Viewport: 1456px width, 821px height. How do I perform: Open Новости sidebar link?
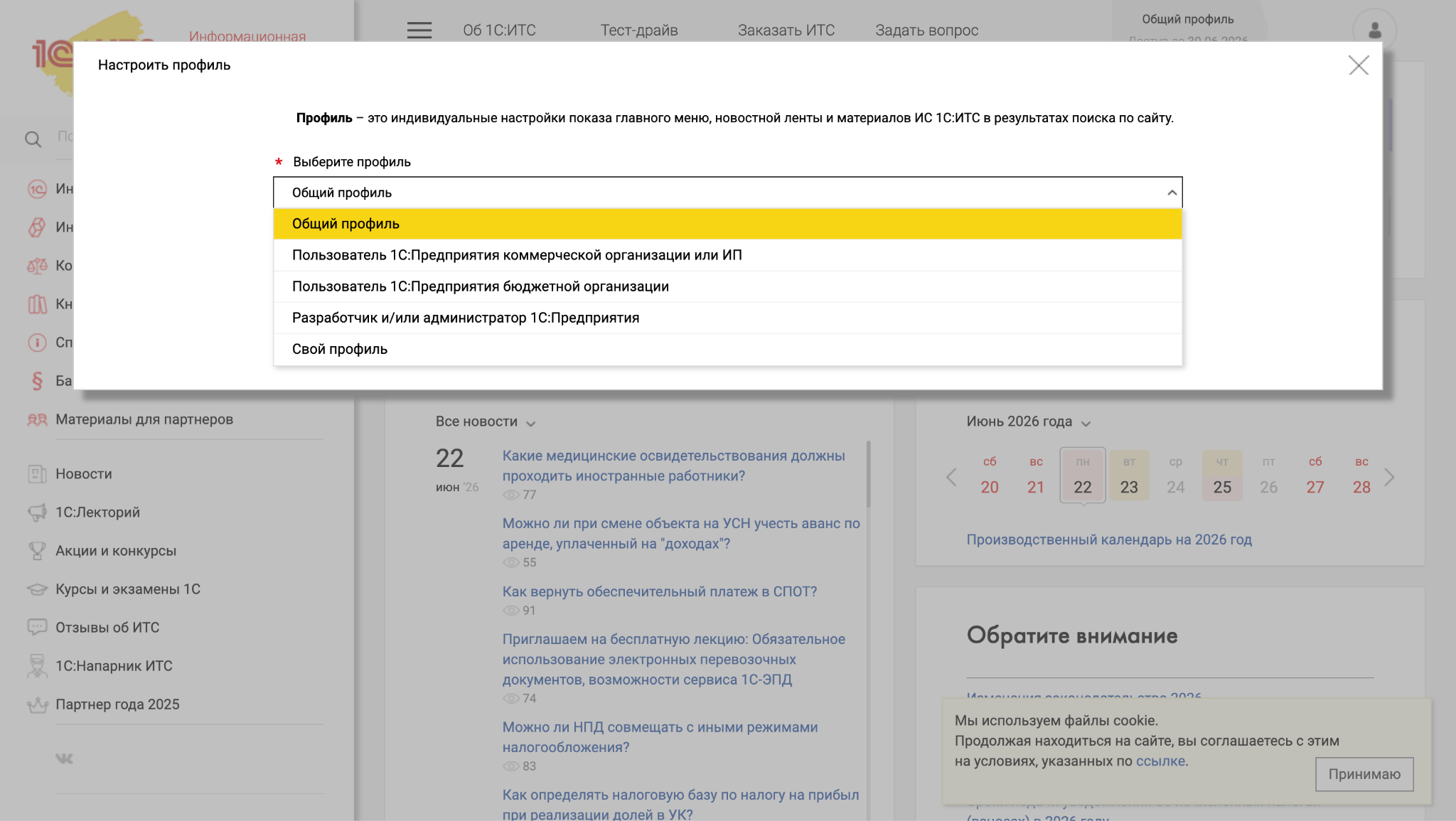tap(84, 474)
